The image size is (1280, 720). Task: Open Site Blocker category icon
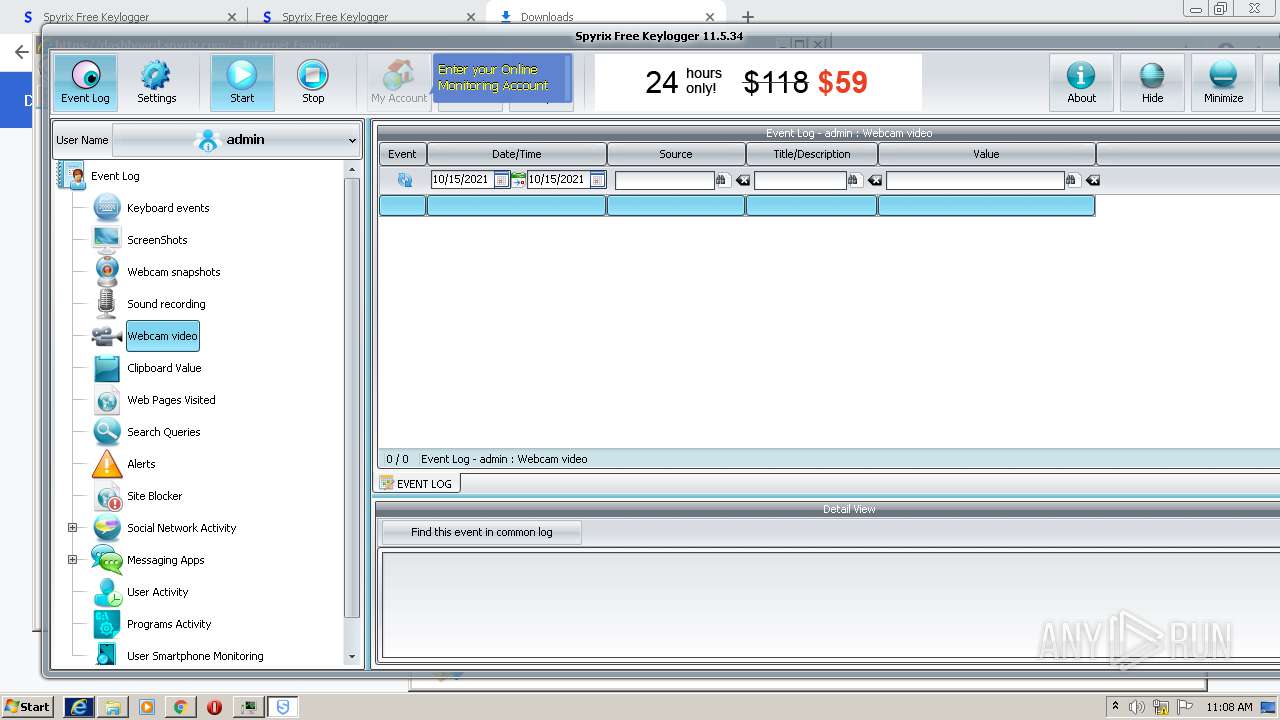[107, 496]
